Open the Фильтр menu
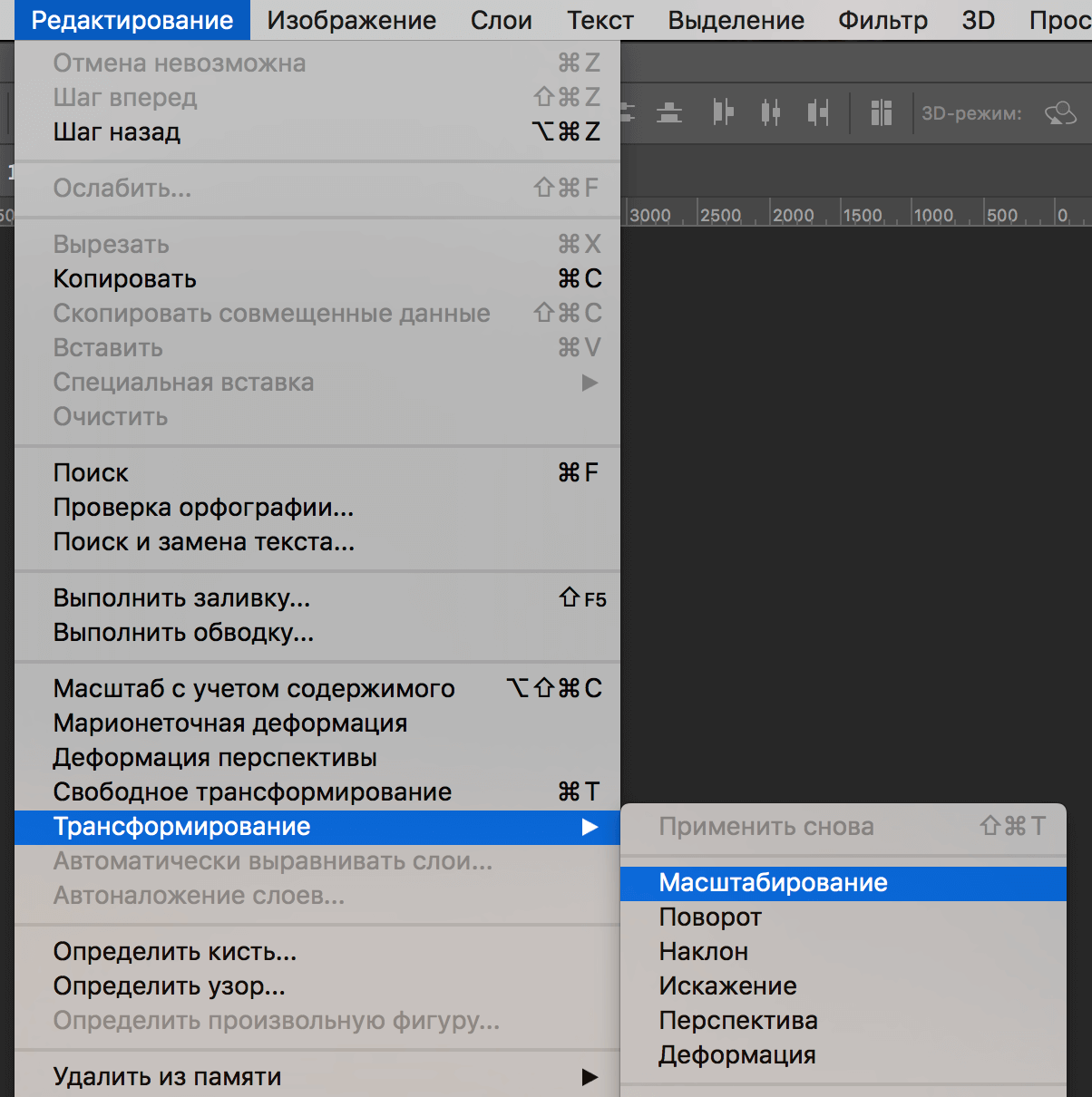The width and height of the screenshot is (1092, 1097). (882, 20)
